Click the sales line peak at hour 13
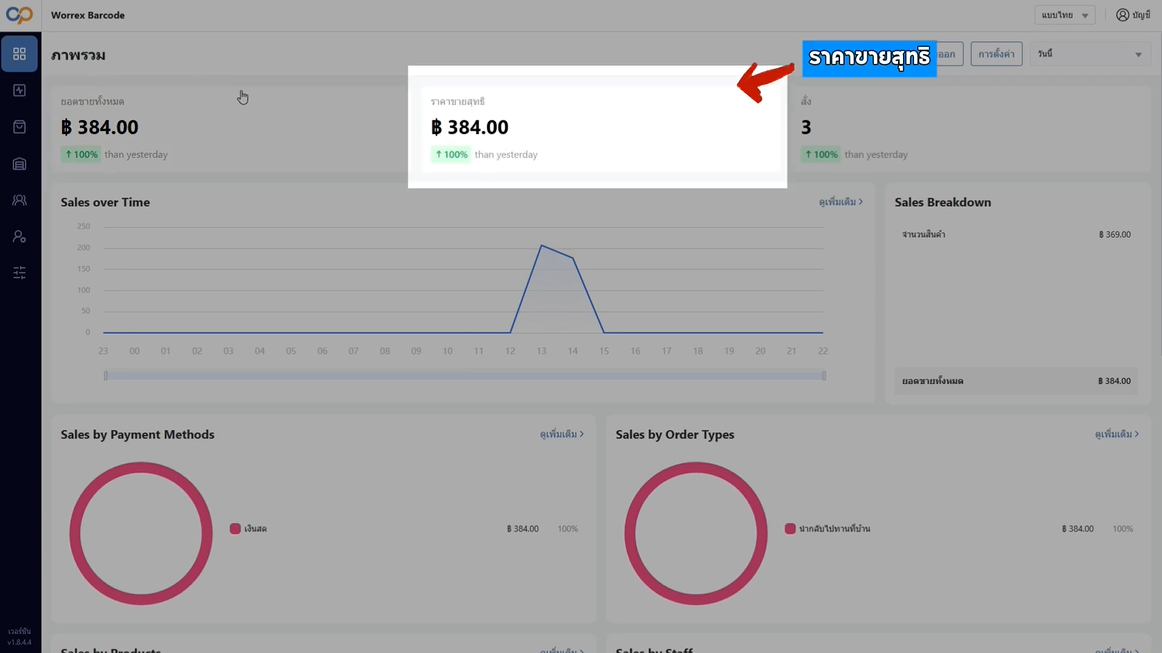 pyautogui.click(x=542, y=245)
